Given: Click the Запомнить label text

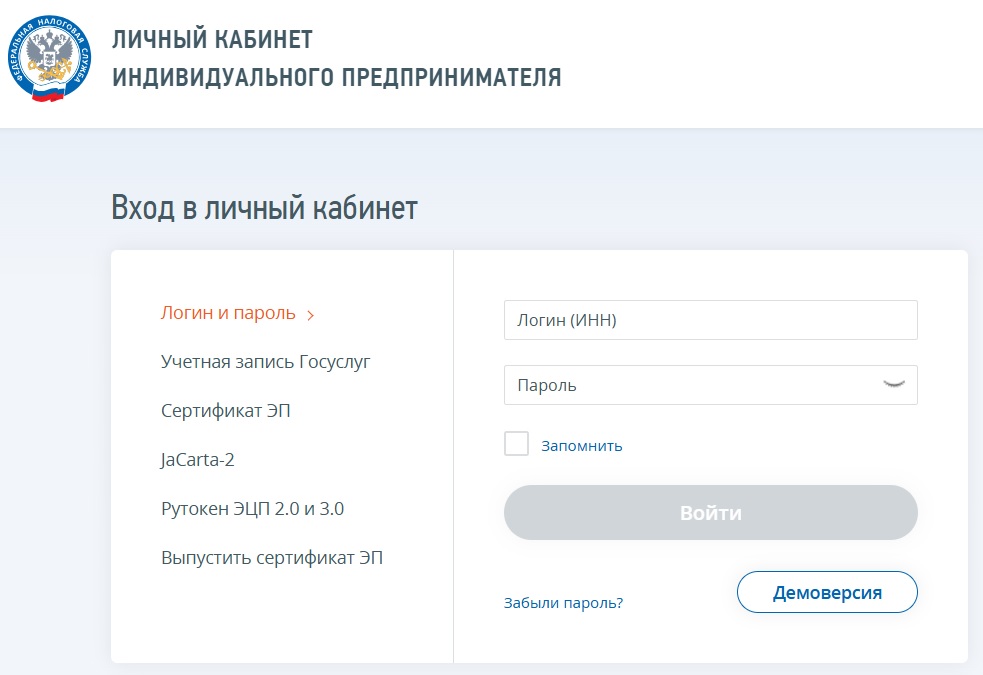Looking at the screenshot, I should point(582,446).
